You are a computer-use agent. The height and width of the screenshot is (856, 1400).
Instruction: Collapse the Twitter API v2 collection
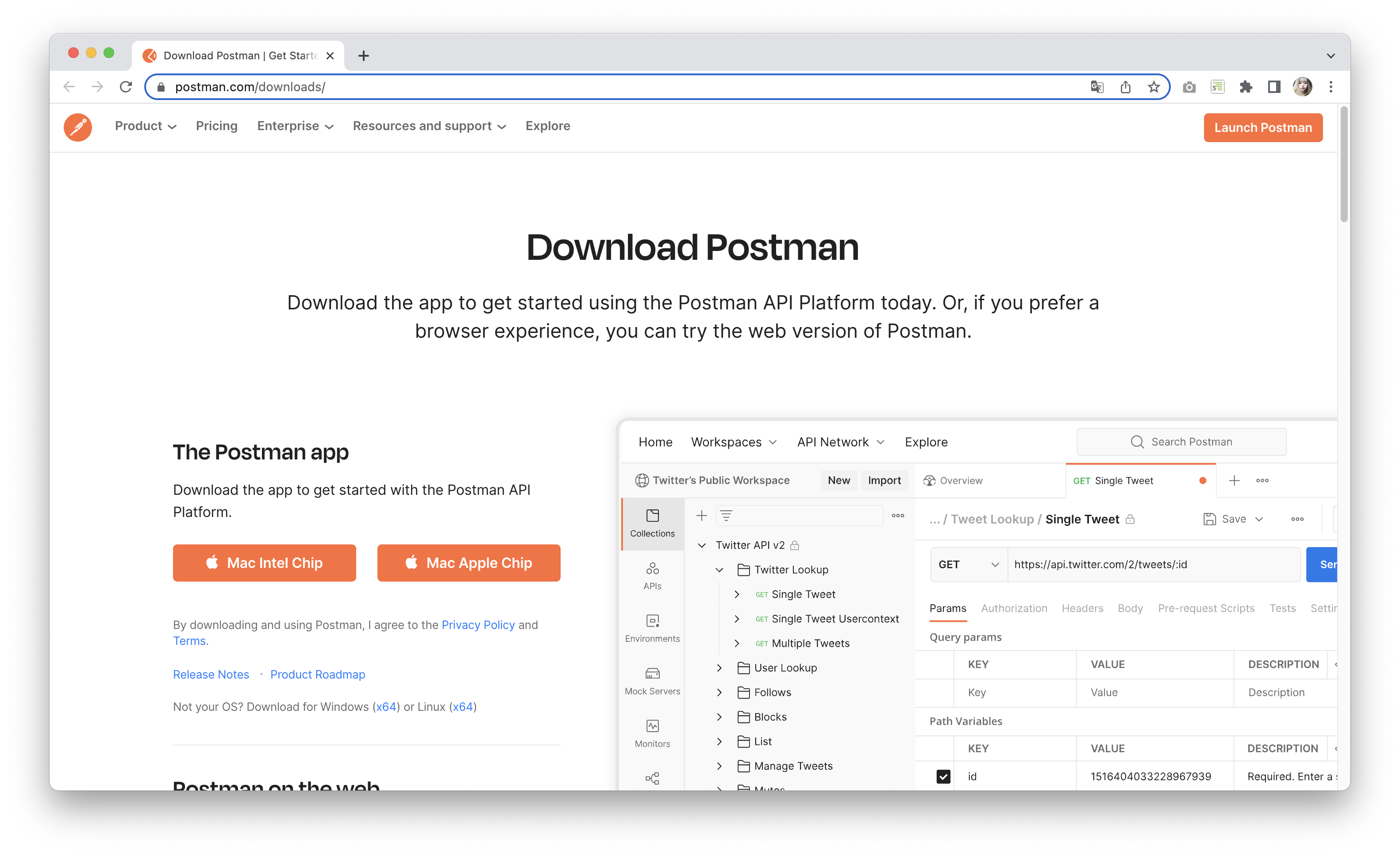[702, 545]
